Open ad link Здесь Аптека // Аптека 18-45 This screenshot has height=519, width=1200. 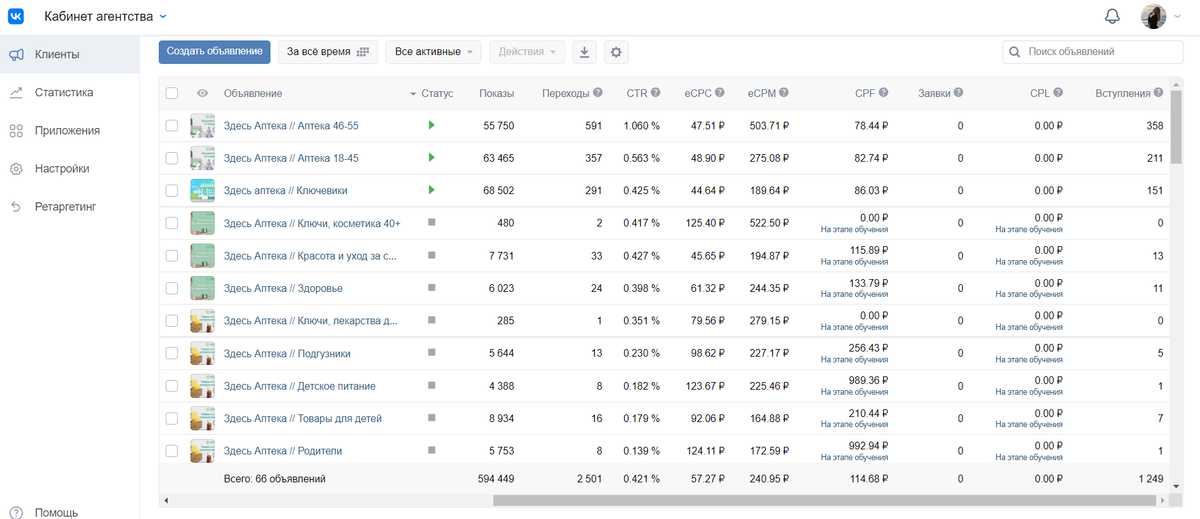point(291,158)
